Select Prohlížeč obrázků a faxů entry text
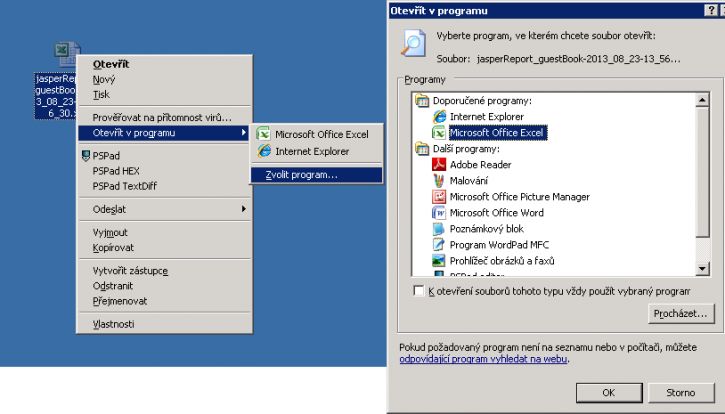 [x=502, y=261]
